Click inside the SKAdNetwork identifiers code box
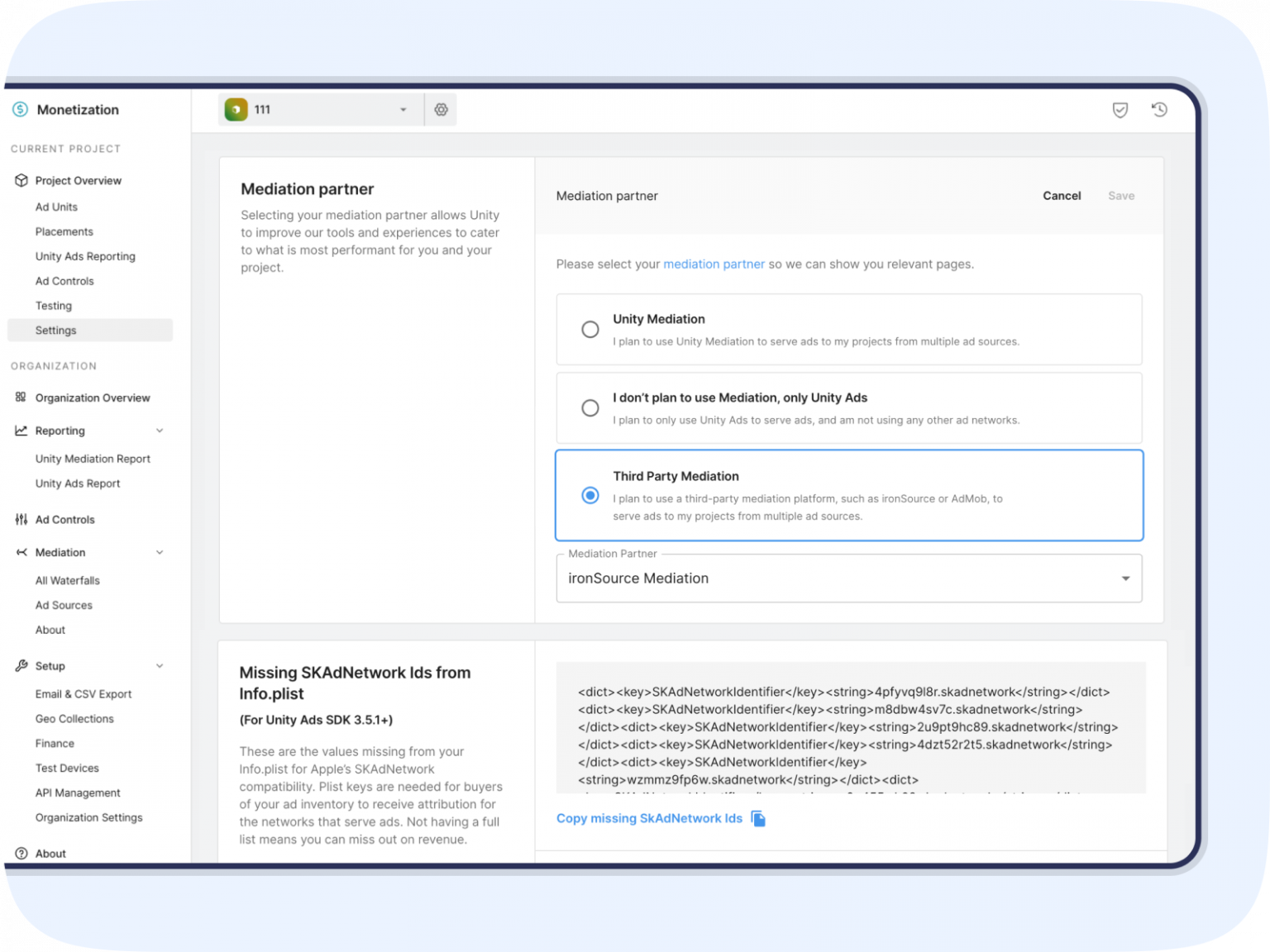This screenshot has width=1270, height=952. click(850, 727)
